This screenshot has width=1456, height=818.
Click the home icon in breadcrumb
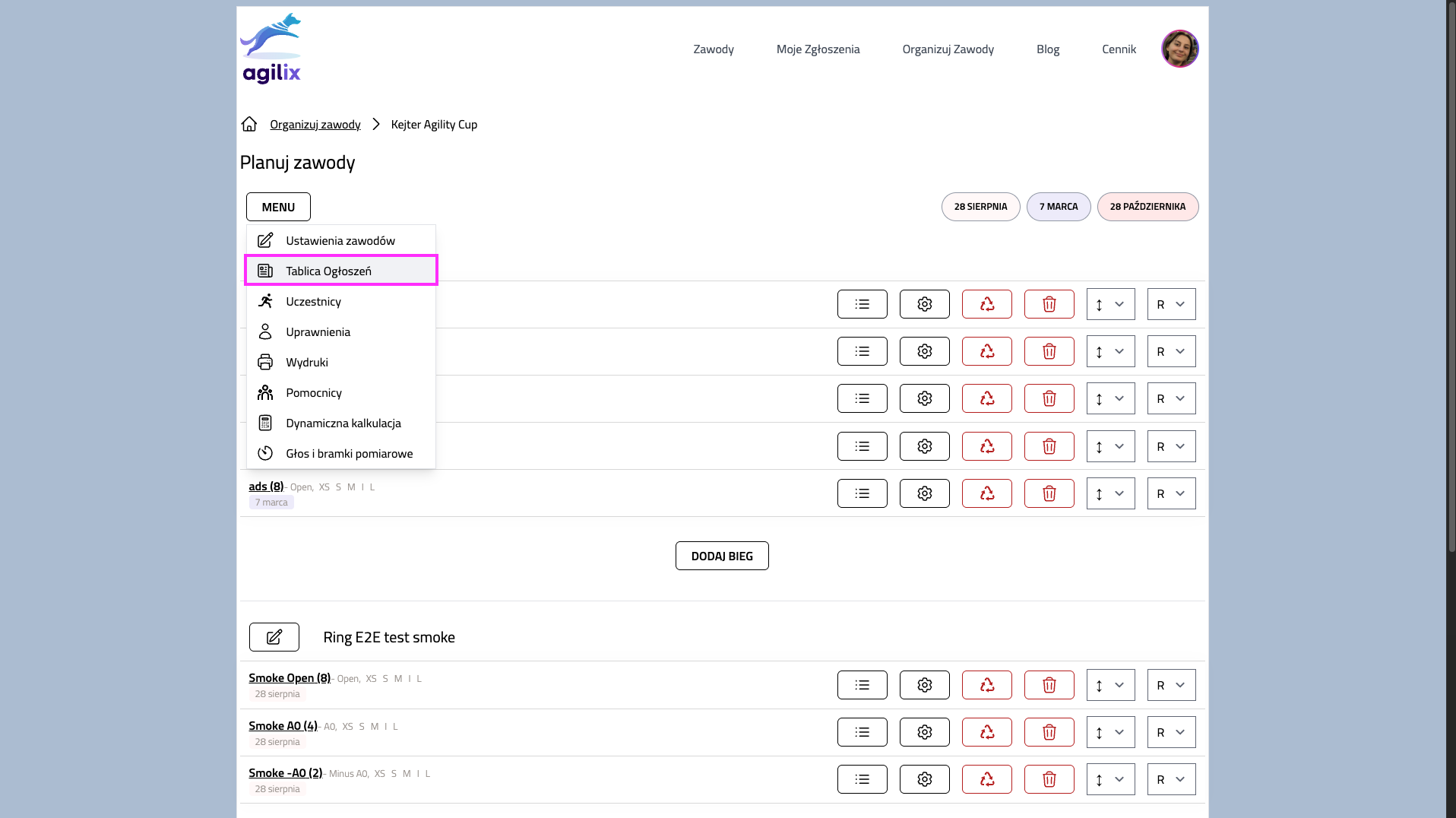(249, 124)
